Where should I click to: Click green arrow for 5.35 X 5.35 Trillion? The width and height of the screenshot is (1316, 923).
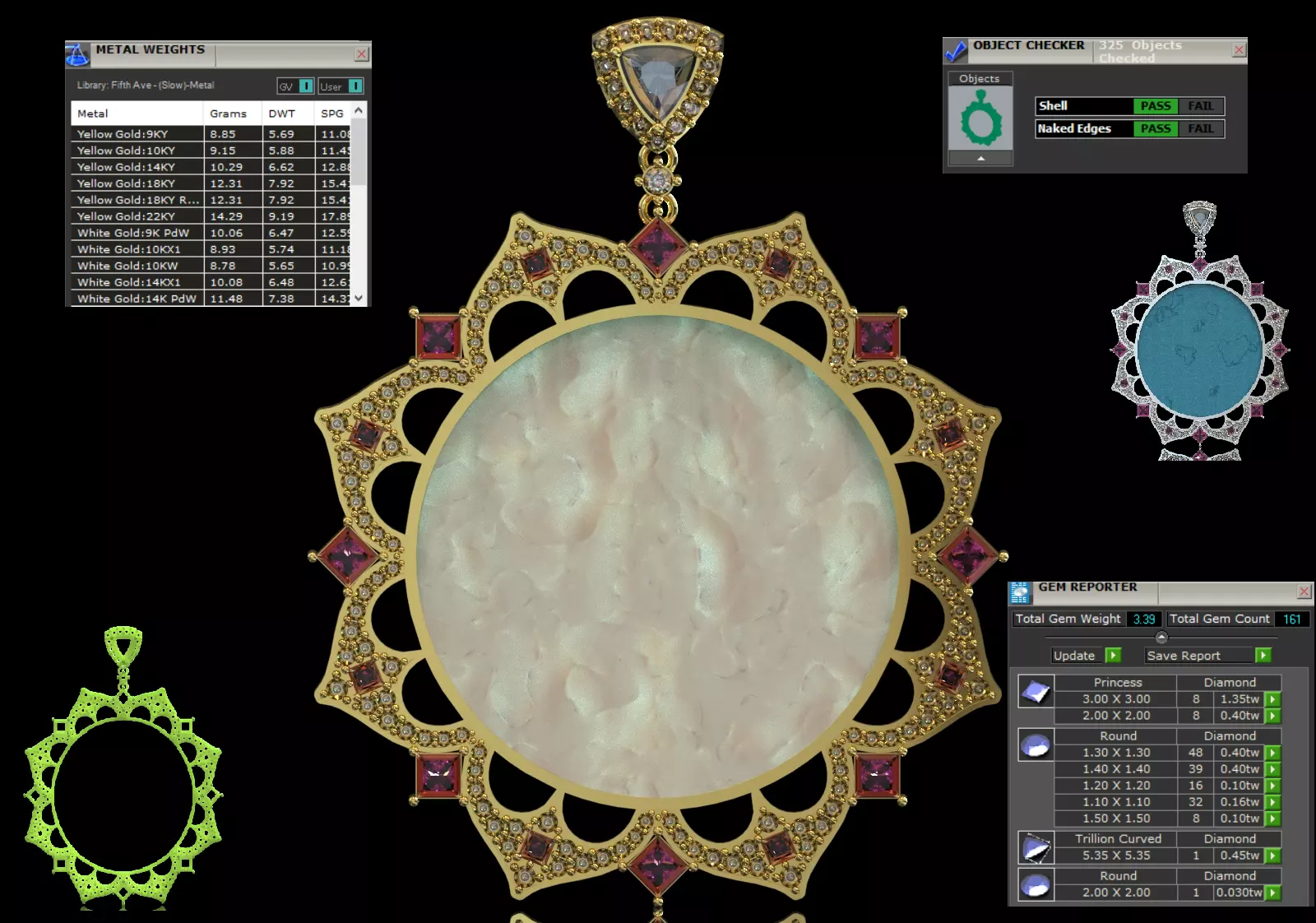click(x=1272, y=856)
